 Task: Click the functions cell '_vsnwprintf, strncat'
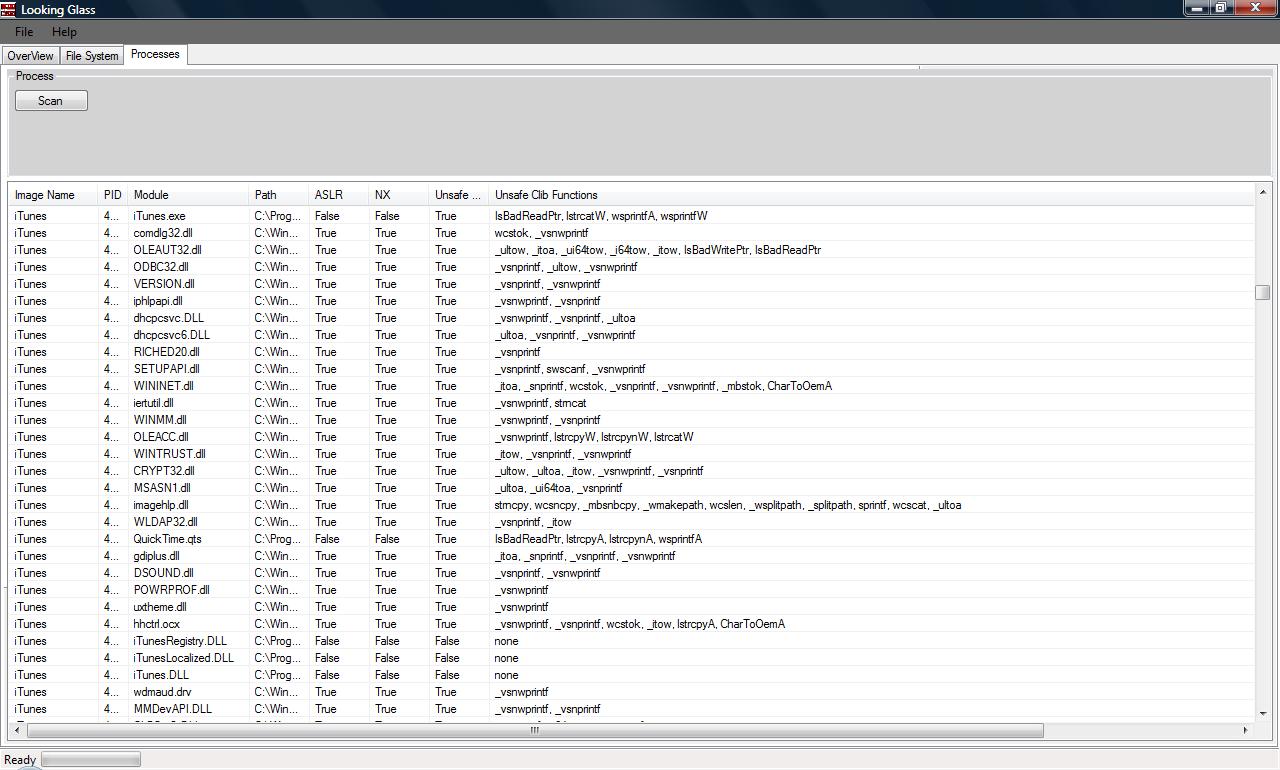point(540,403)
